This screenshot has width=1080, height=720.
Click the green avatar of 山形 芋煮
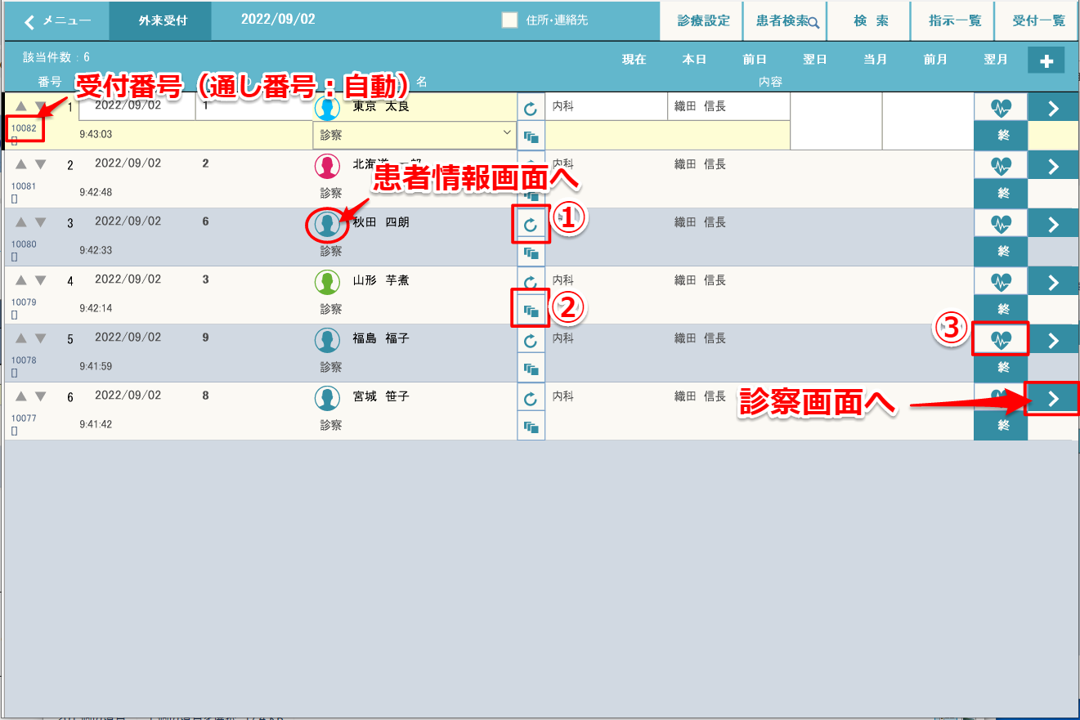click(327, 281)
